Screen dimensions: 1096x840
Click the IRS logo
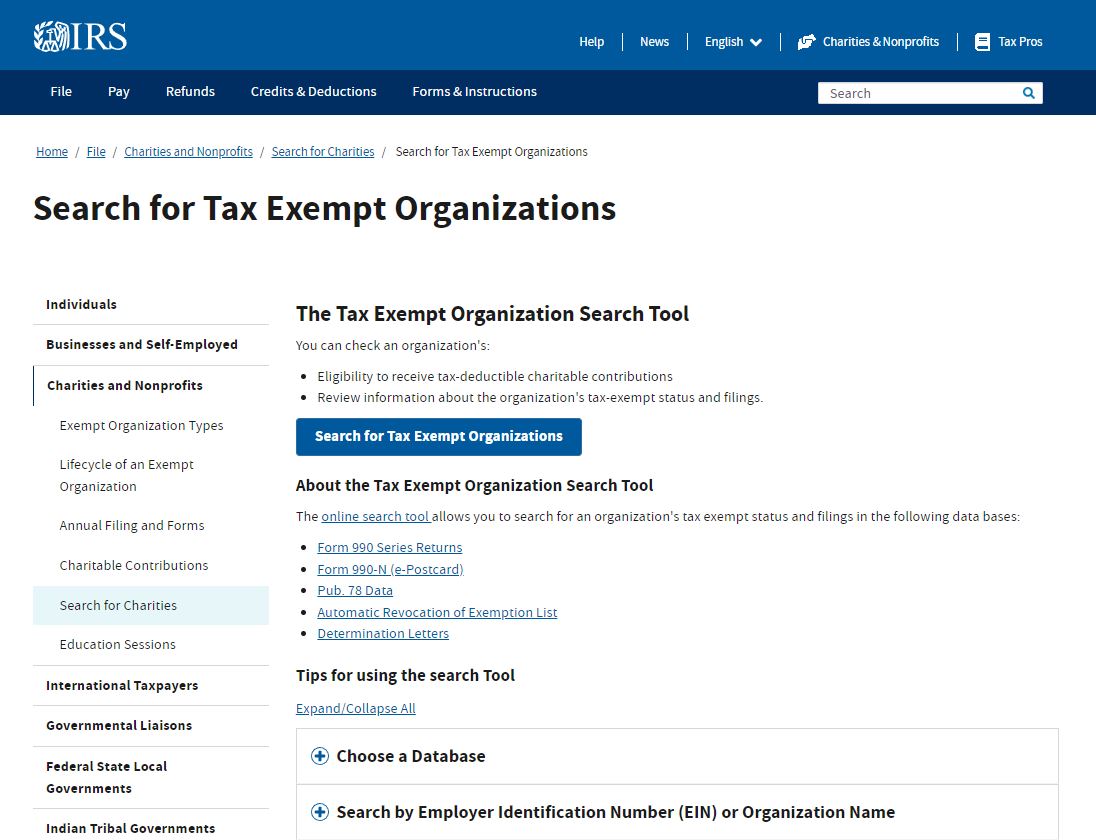(80, 36)
